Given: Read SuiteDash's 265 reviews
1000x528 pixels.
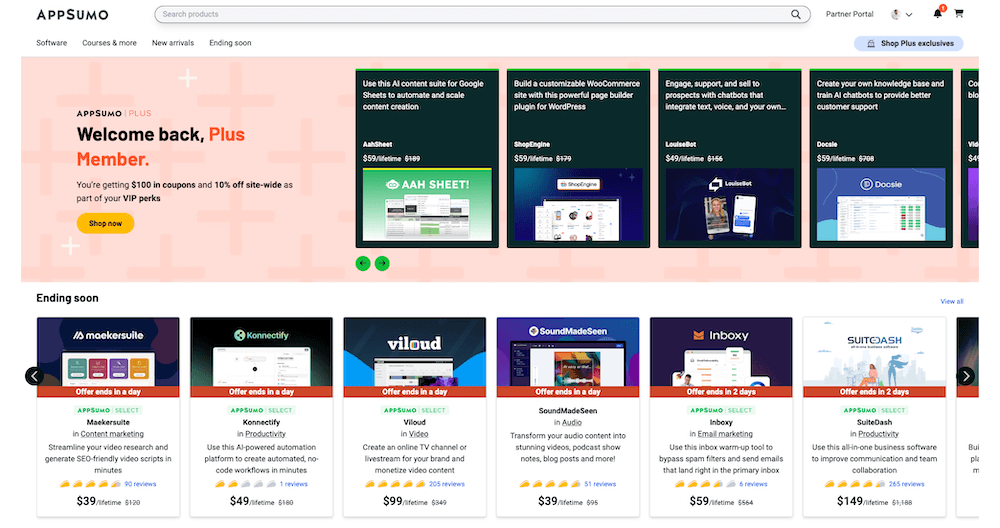Looking at the screenshot, I should (x=906, y=484).
